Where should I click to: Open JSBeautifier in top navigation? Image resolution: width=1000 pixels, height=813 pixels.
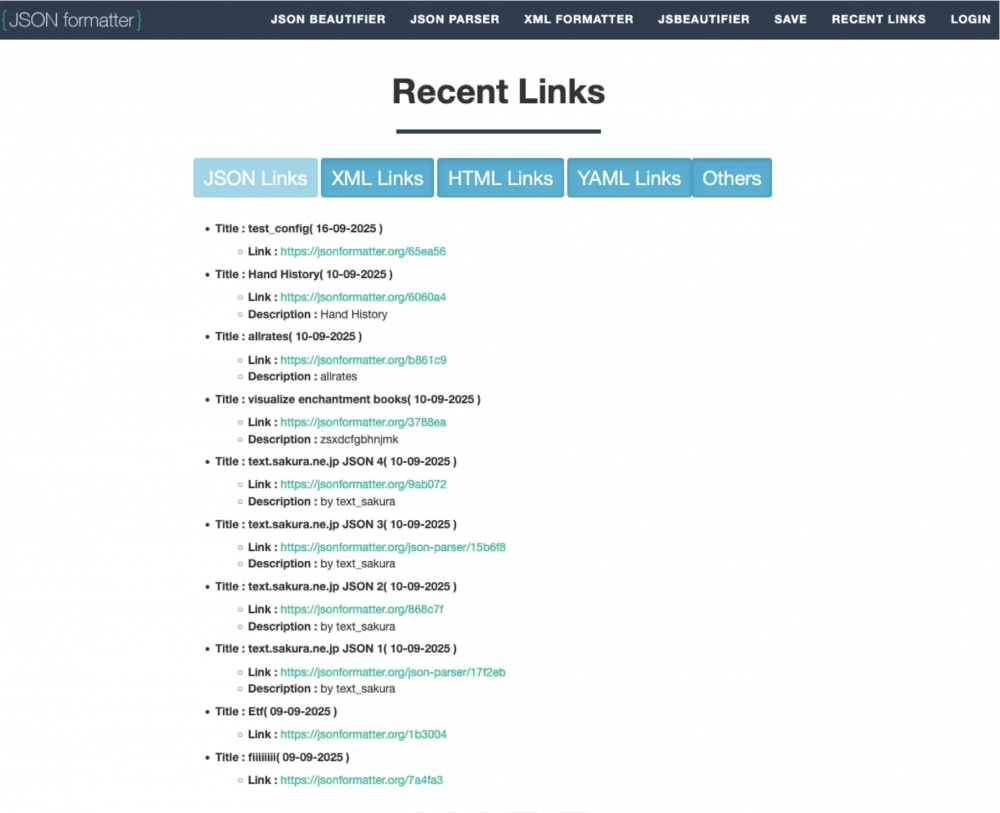703,19
